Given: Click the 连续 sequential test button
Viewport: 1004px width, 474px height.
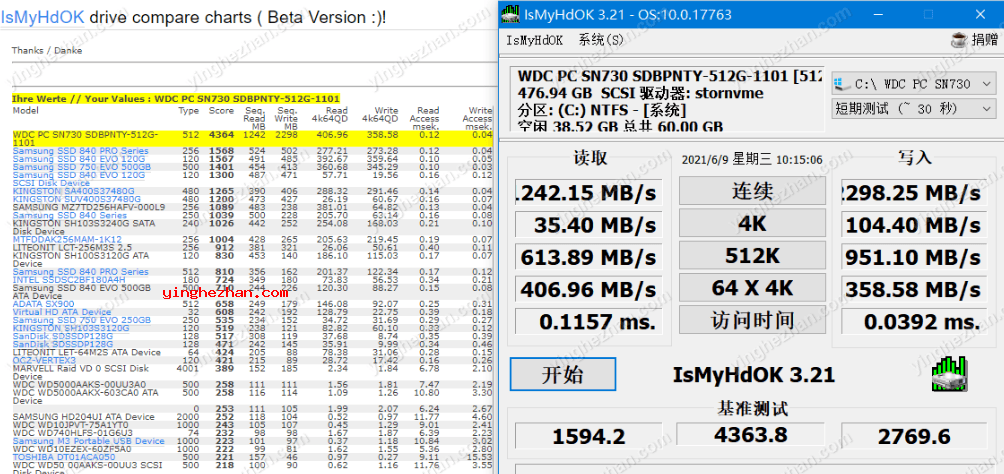Looking at the screenshot, I should point(752,192).
